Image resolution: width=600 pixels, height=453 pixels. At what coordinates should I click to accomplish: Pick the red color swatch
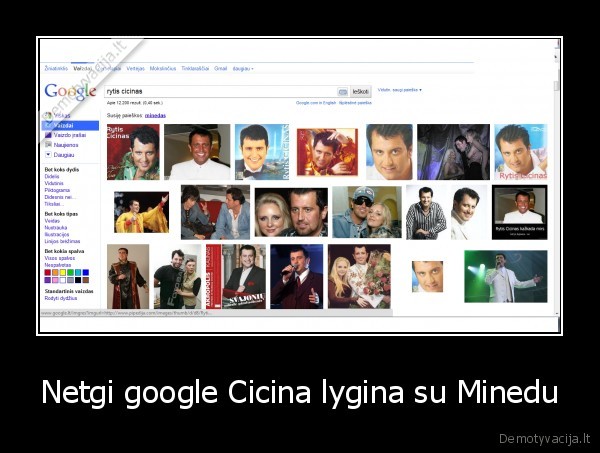point(47,272)
